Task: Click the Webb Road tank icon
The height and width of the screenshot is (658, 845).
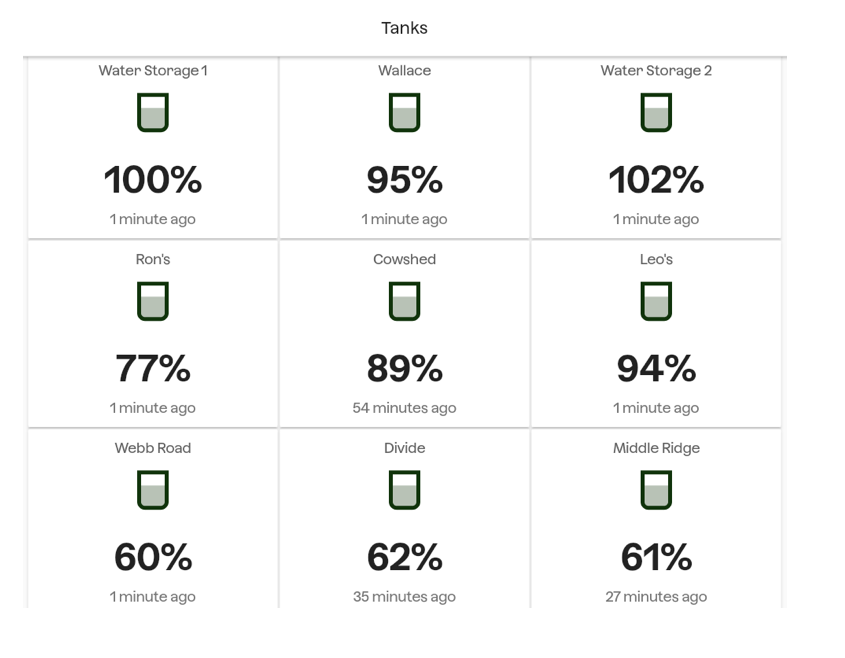Action: [153, 491]
